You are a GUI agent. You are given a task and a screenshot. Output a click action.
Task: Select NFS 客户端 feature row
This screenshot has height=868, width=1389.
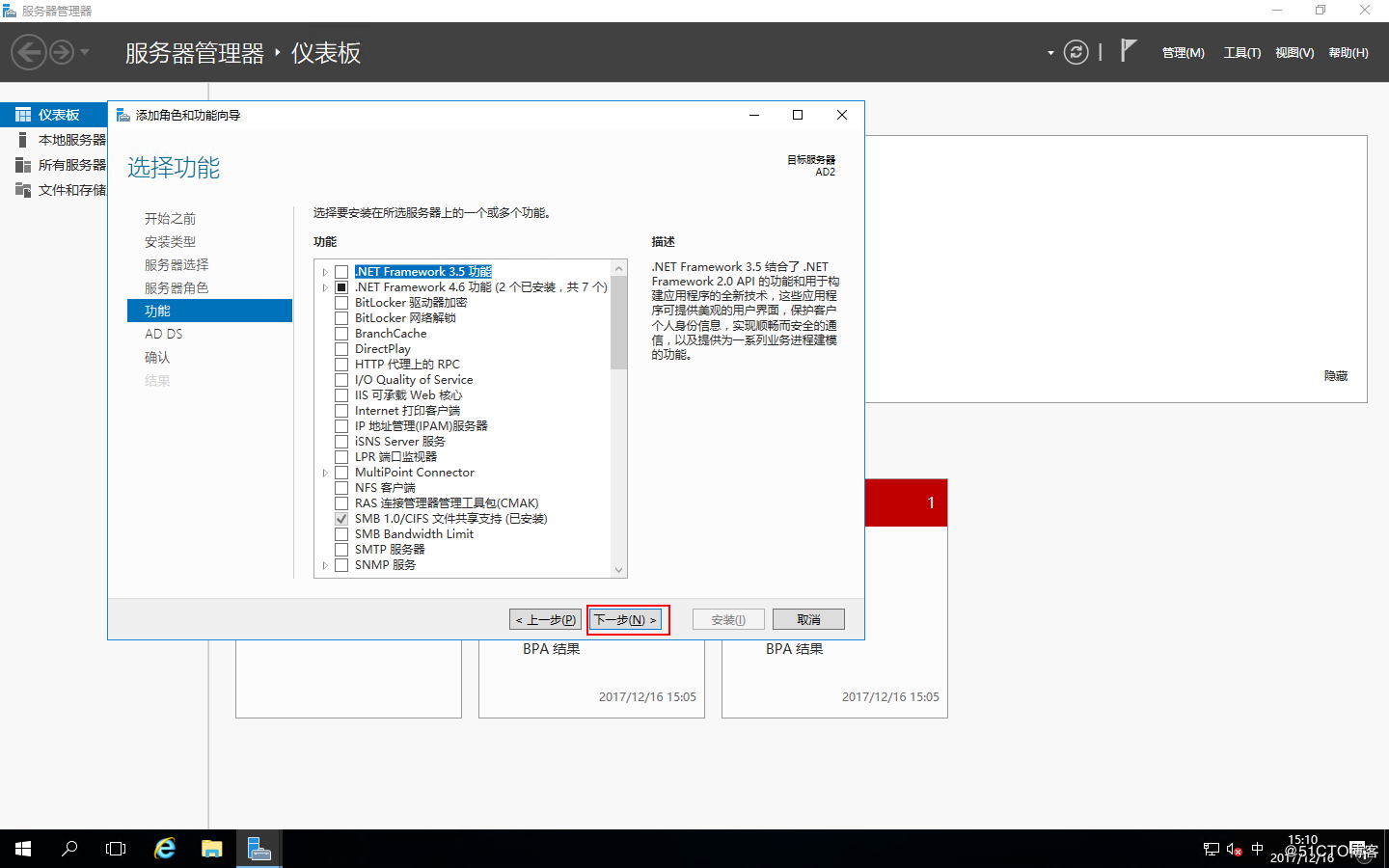(x=385, y=488)
